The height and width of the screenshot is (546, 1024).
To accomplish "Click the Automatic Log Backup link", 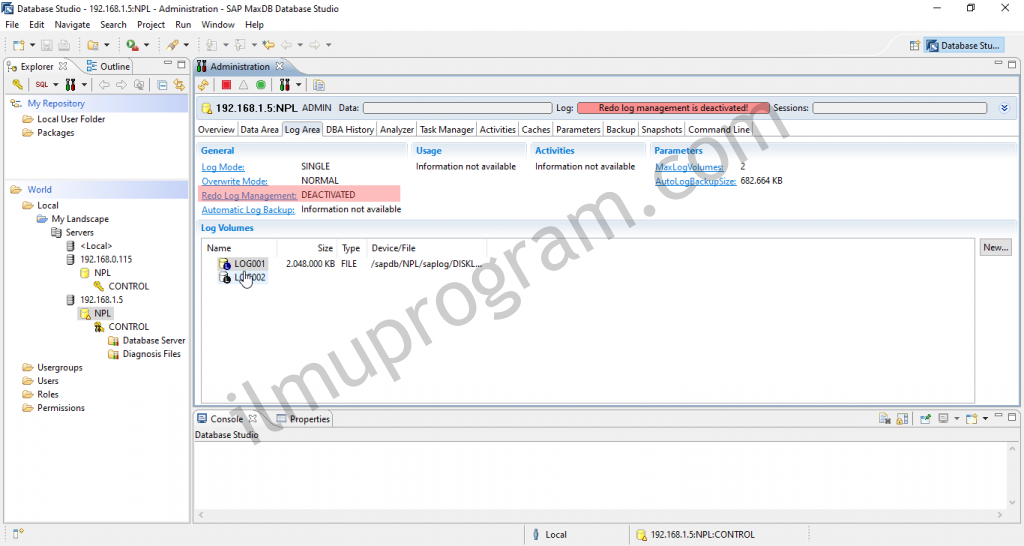I will pos(248,210).
